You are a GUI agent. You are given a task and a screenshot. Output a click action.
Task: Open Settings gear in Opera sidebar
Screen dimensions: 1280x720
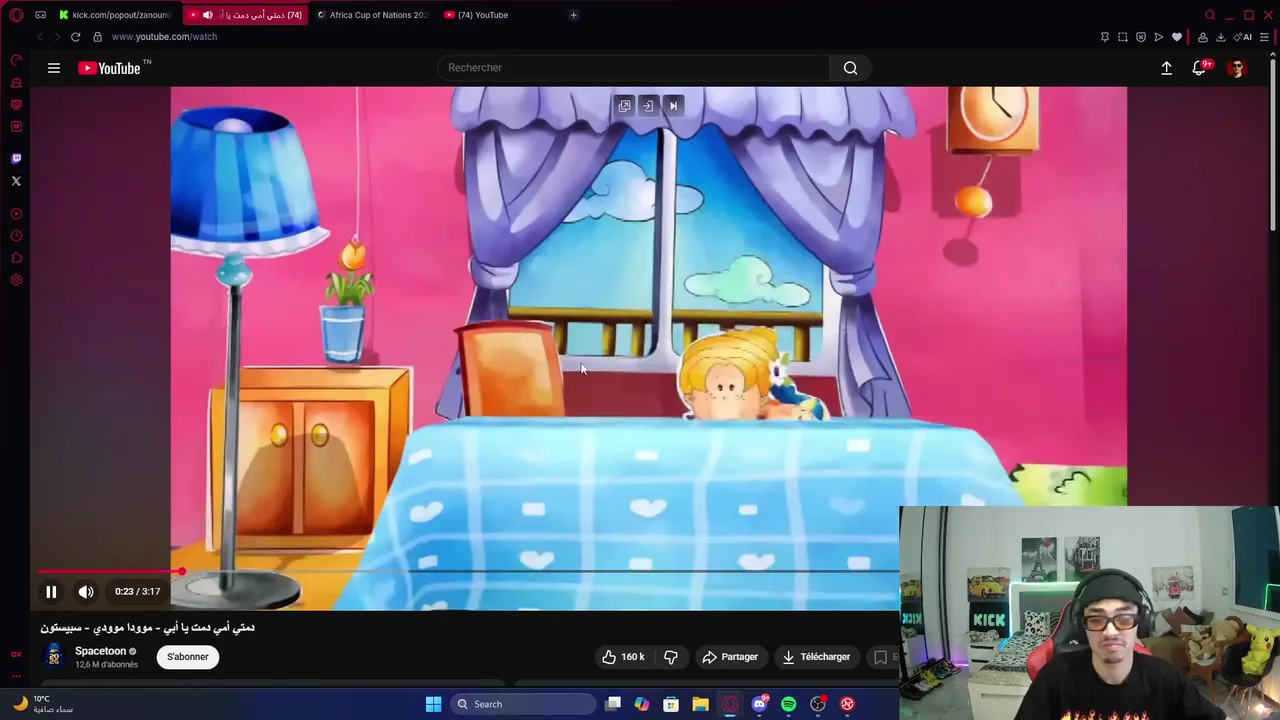click(16, 280)
